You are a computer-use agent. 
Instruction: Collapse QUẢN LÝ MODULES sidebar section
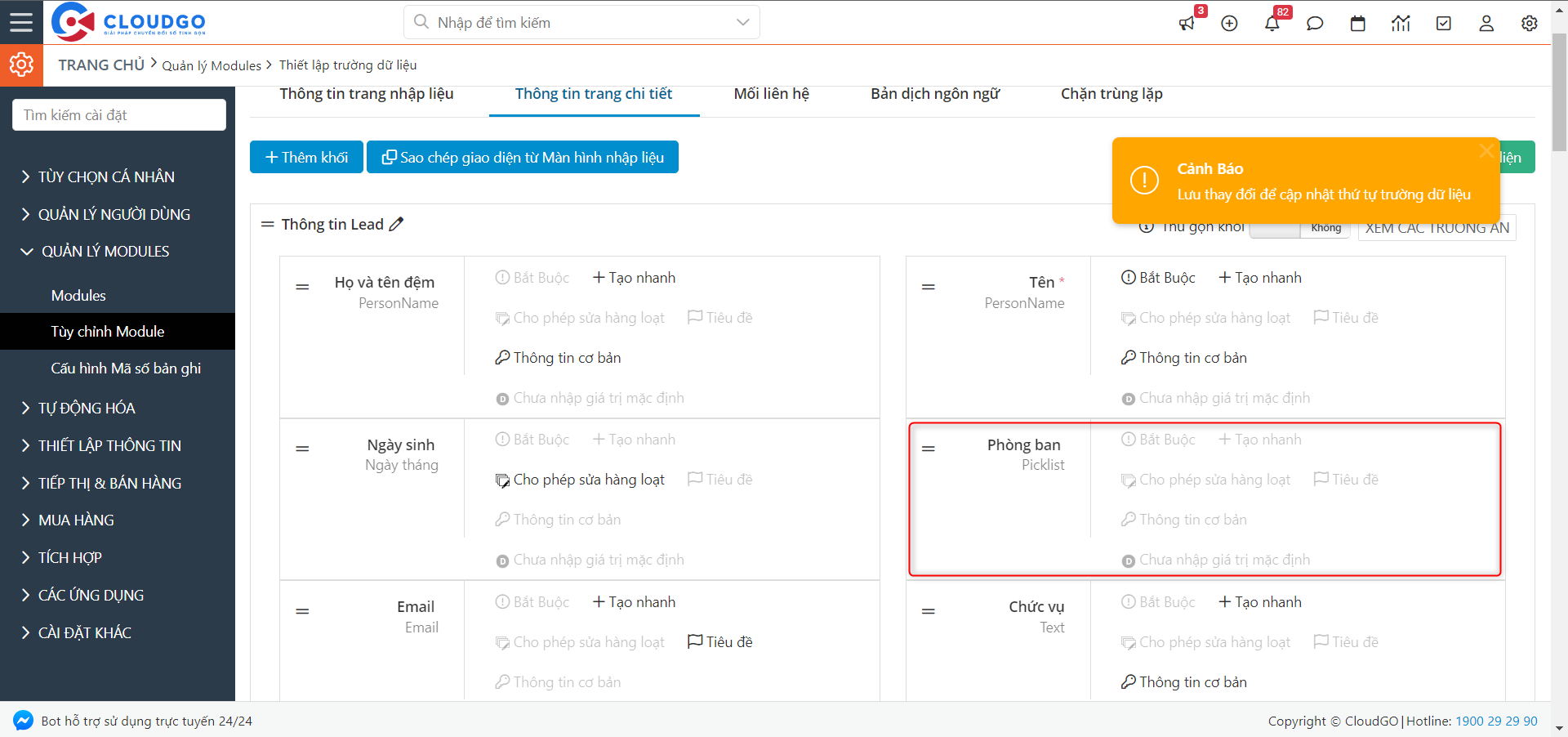click(105, 252)
